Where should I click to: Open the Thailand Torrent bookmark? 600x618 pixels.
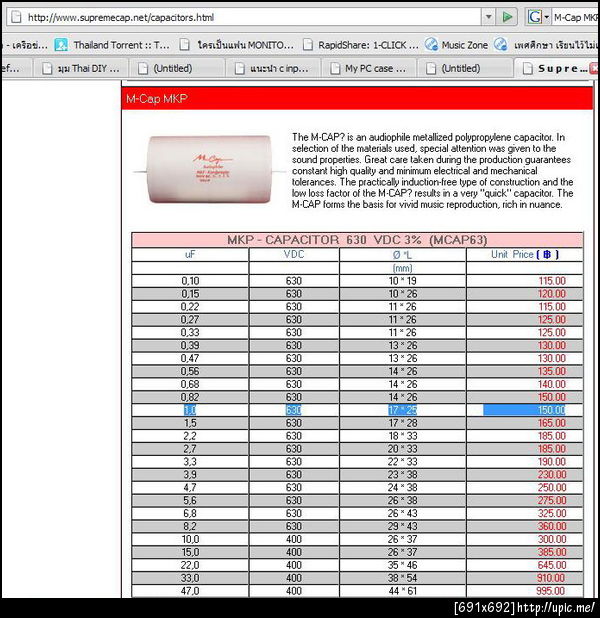click(112, 45)
